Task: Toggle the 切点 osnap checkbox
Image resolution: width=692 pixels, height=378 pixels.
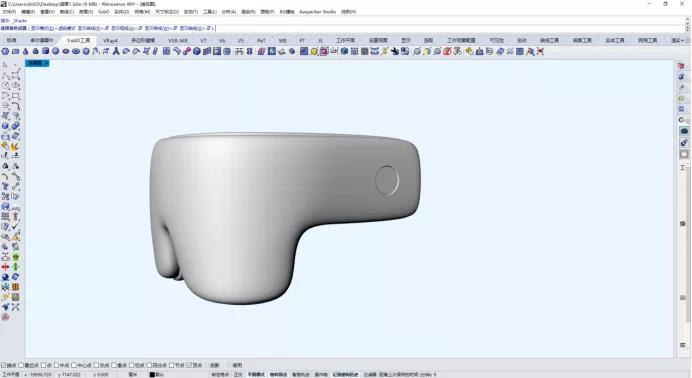Action: coord(131,365)
